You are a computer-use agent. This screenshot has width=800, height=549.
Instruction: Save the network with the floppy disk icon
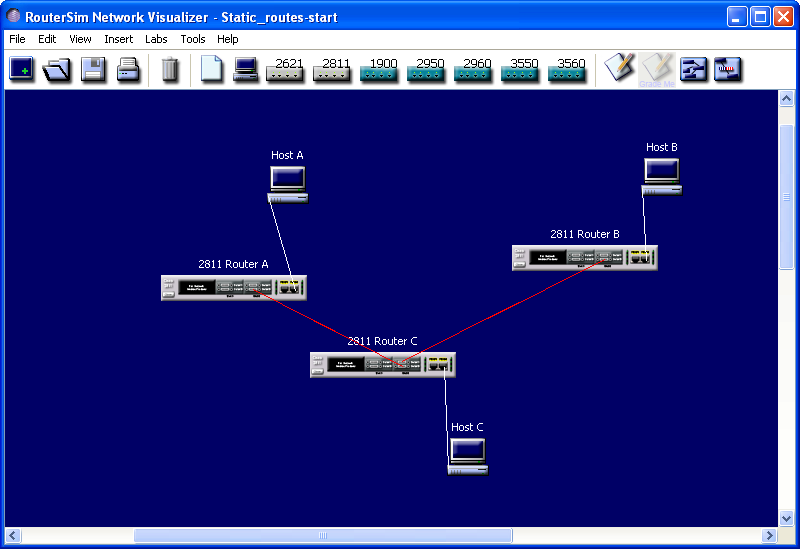coord(93,69)
